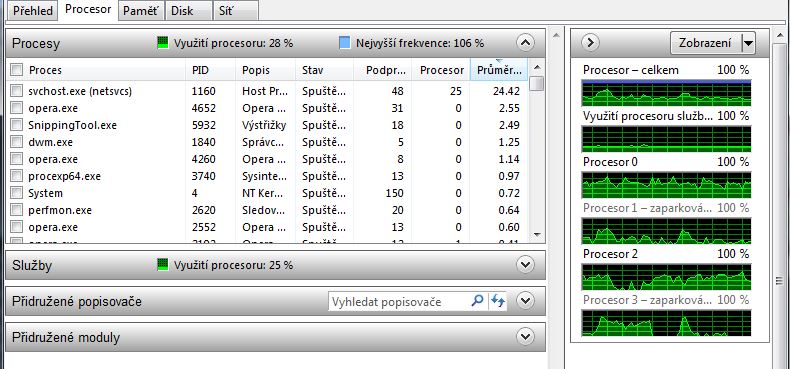
Task: Click the process list scroll up arrow
Action: [537, 67]
